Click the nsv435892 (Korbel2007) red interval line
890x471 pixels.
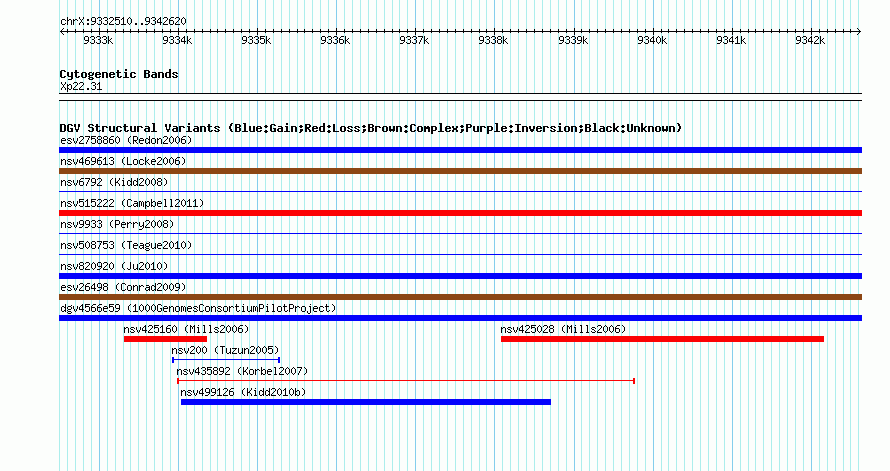[406, 381]
